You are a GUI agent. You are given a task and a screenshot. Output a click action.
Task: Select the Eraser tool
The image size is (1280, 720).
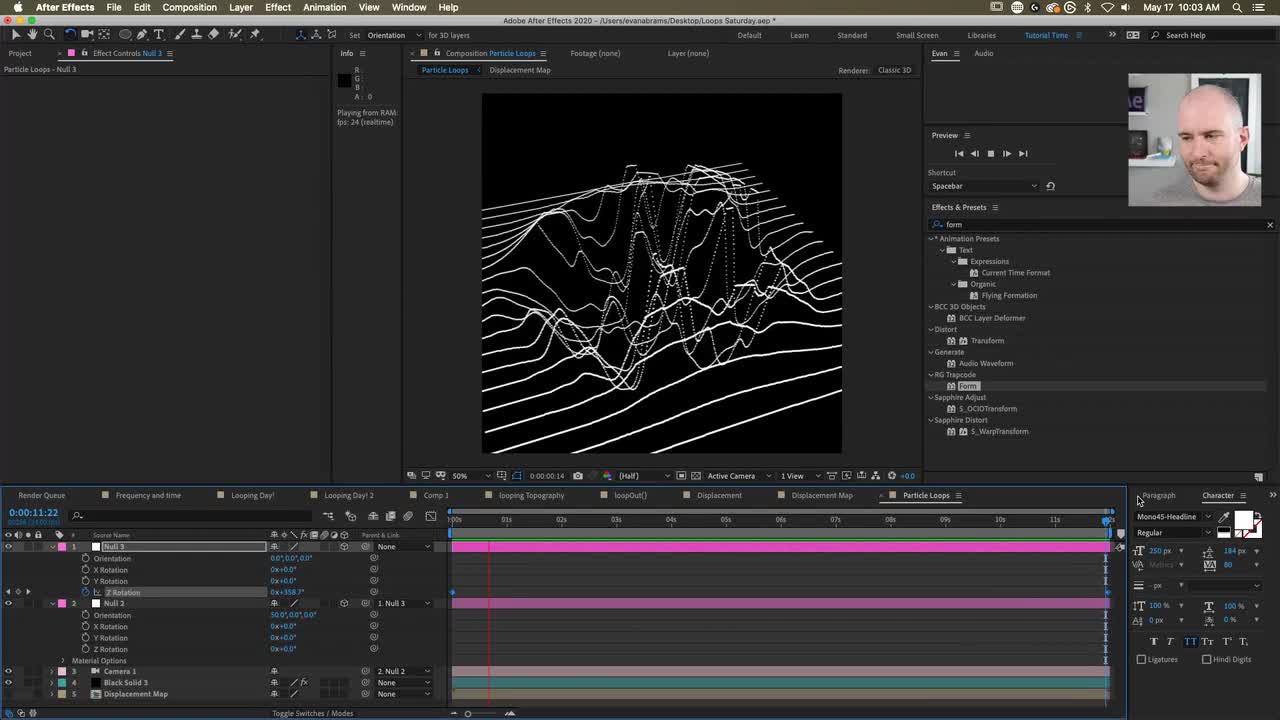coord(213,34)
